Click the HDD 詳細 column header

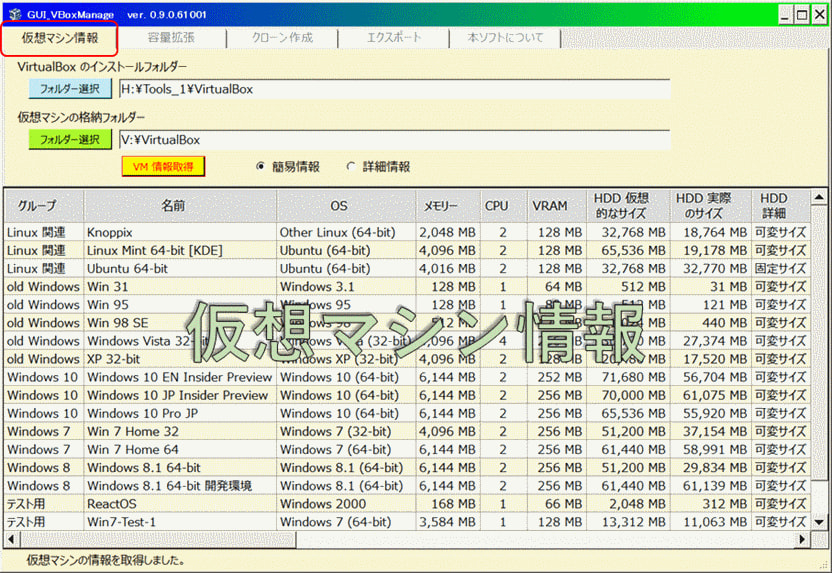(x=781, y=206)
